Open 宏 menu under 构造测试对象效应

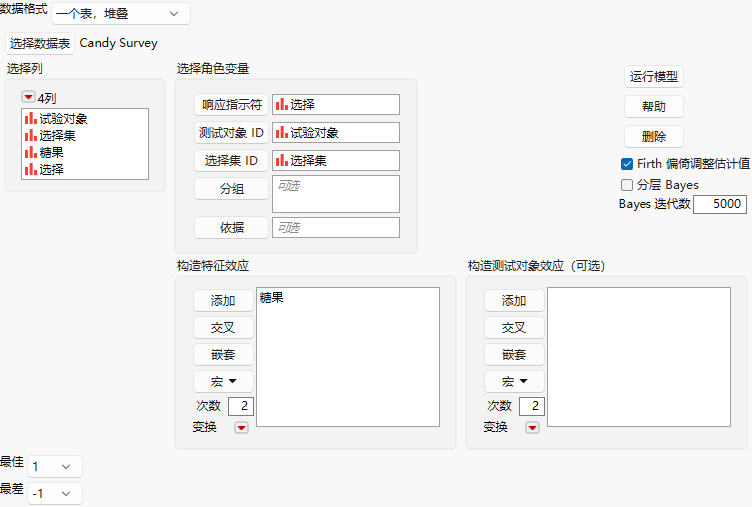coord(514,381)
